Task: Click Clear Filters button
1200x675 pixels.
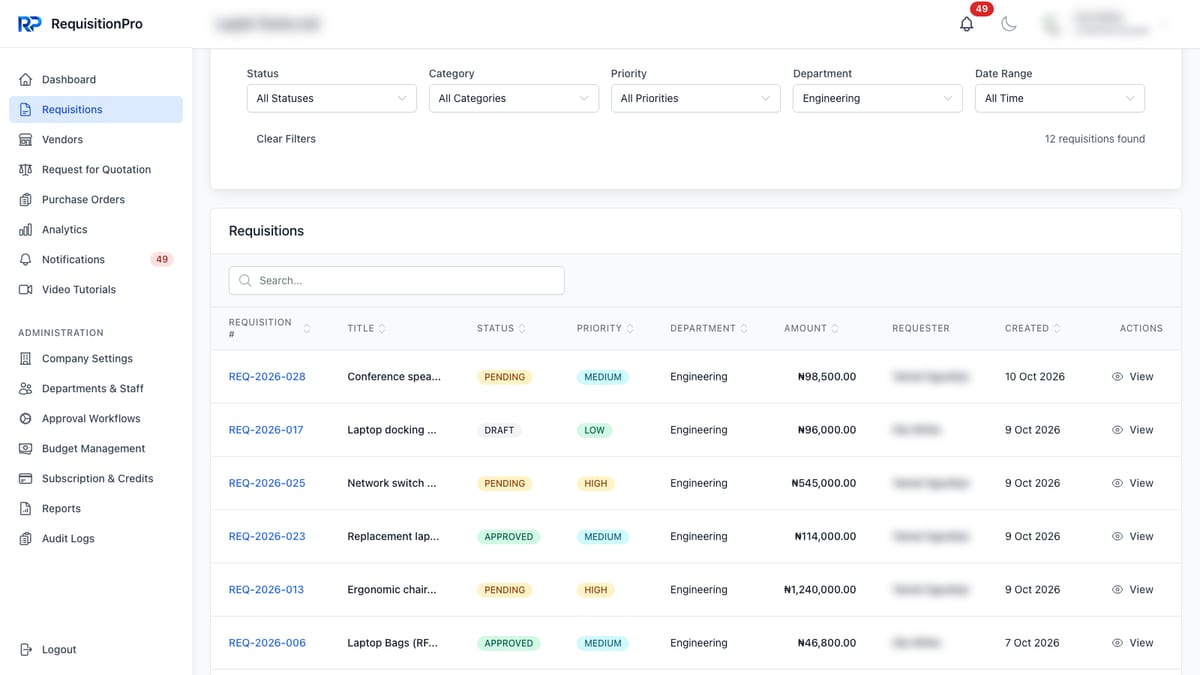Action: [x=286, y=139]
